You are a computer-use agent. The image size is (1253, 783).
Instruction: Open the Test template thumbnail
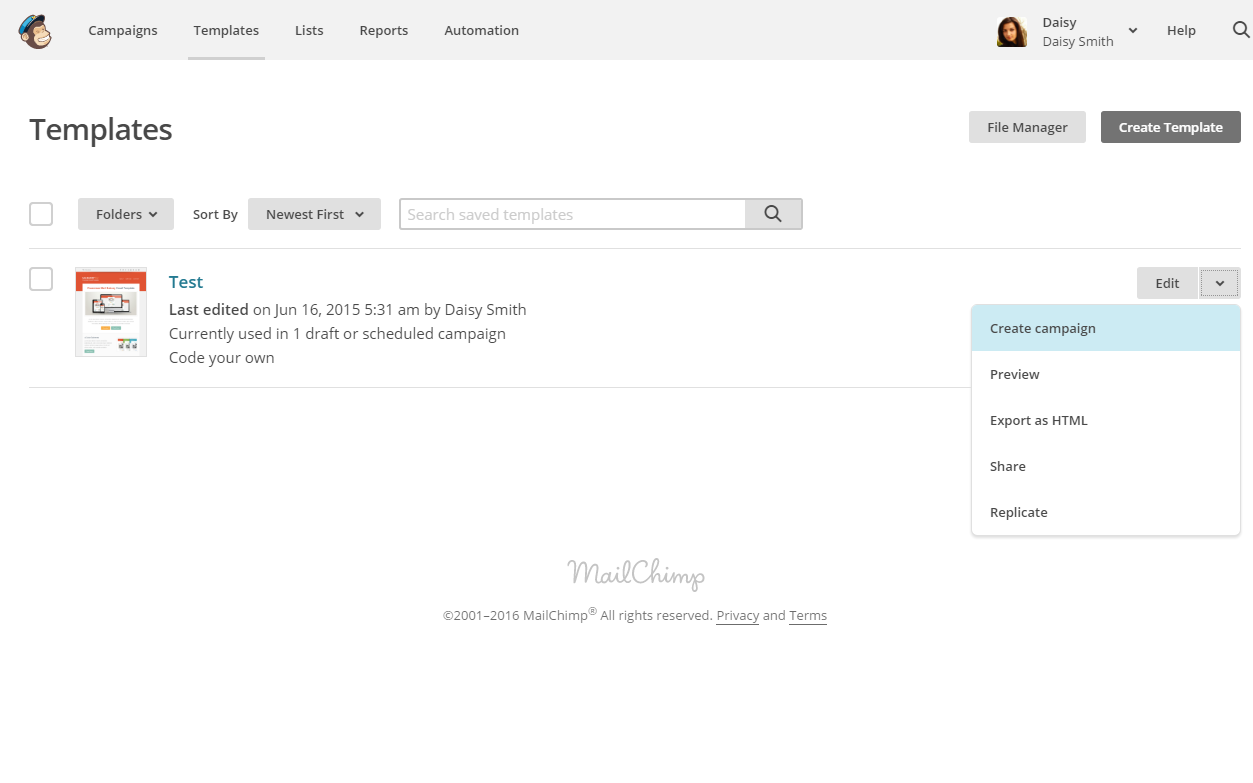click(111, 312)
